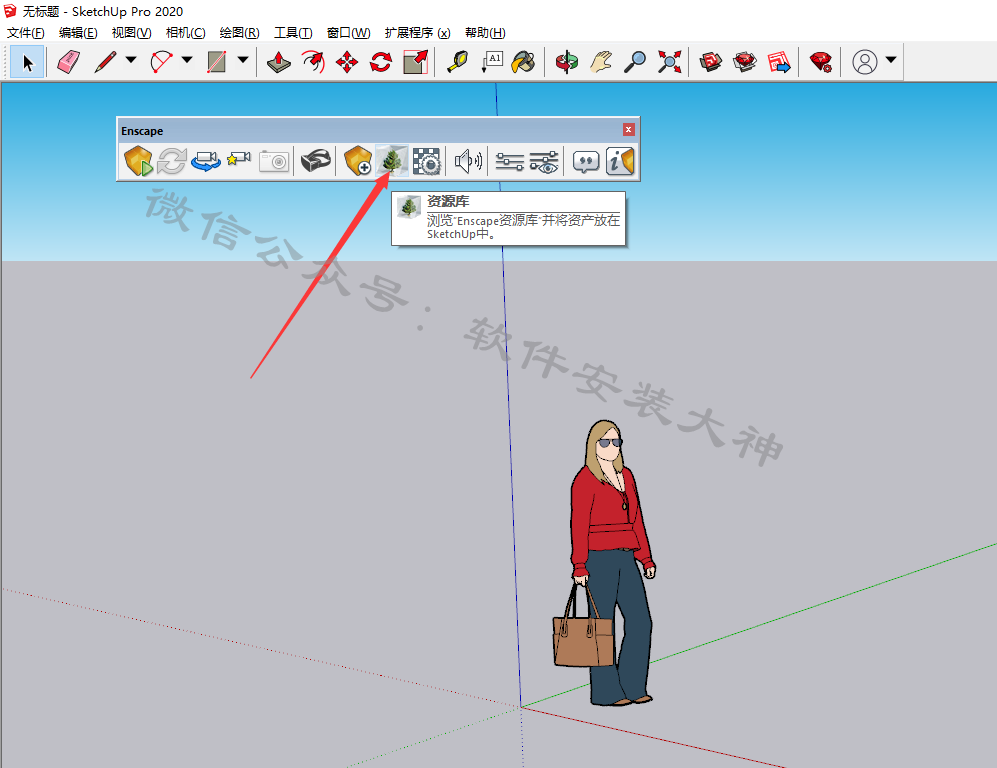The height and width of the screenshot is (768, 997).
Task: Pick the Rotate tool
Action: click(x=381, y=62)
